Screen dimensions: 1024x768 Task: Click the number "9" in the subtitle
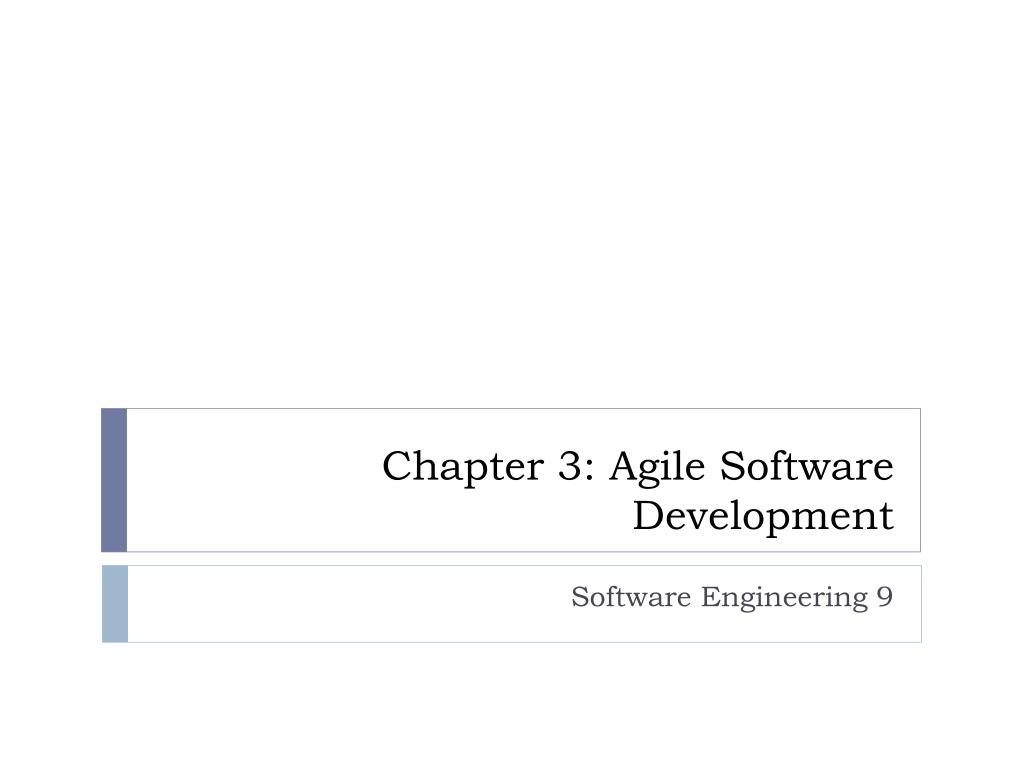(x=884, y=597)
